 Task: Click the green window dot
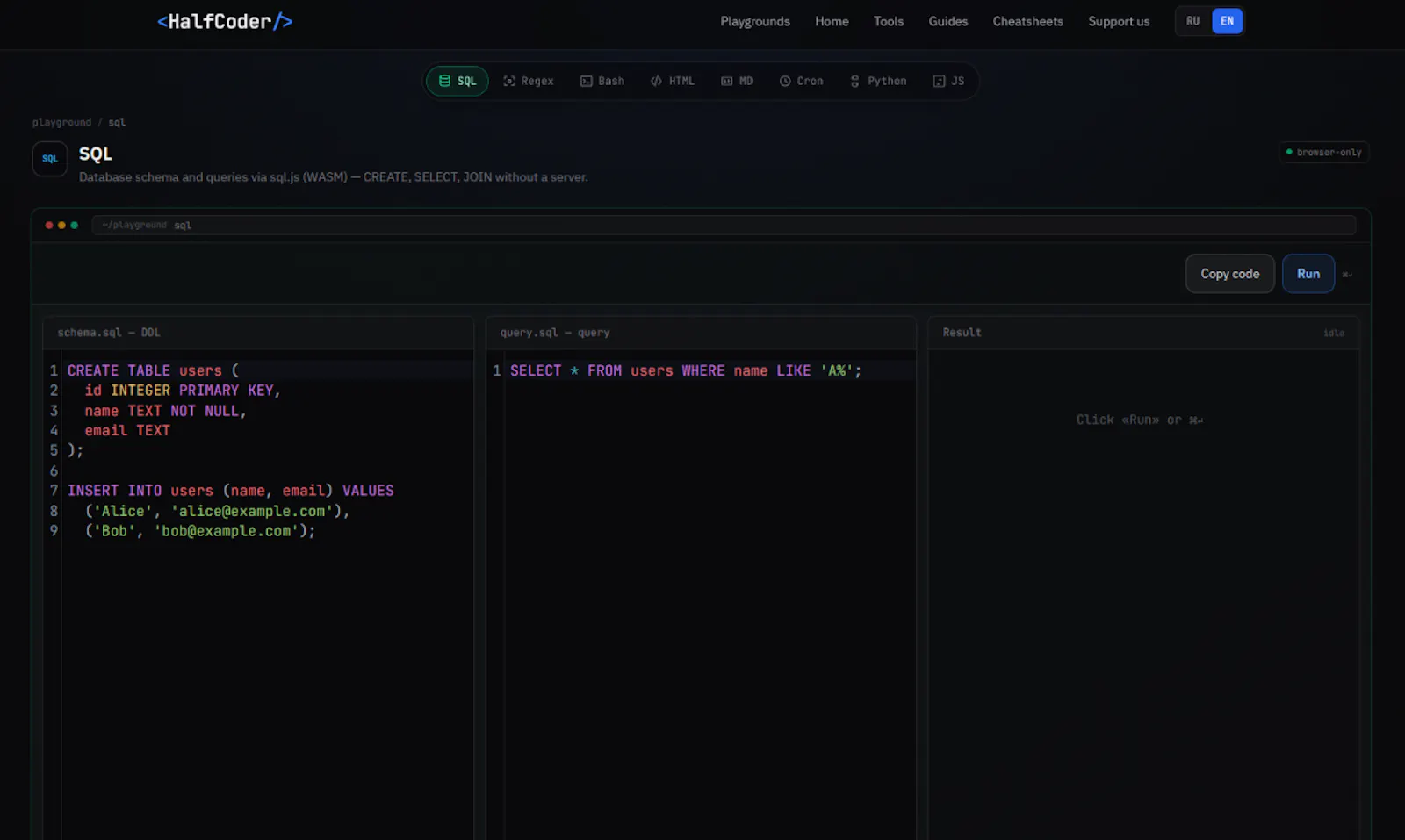(x=74, y=225)
